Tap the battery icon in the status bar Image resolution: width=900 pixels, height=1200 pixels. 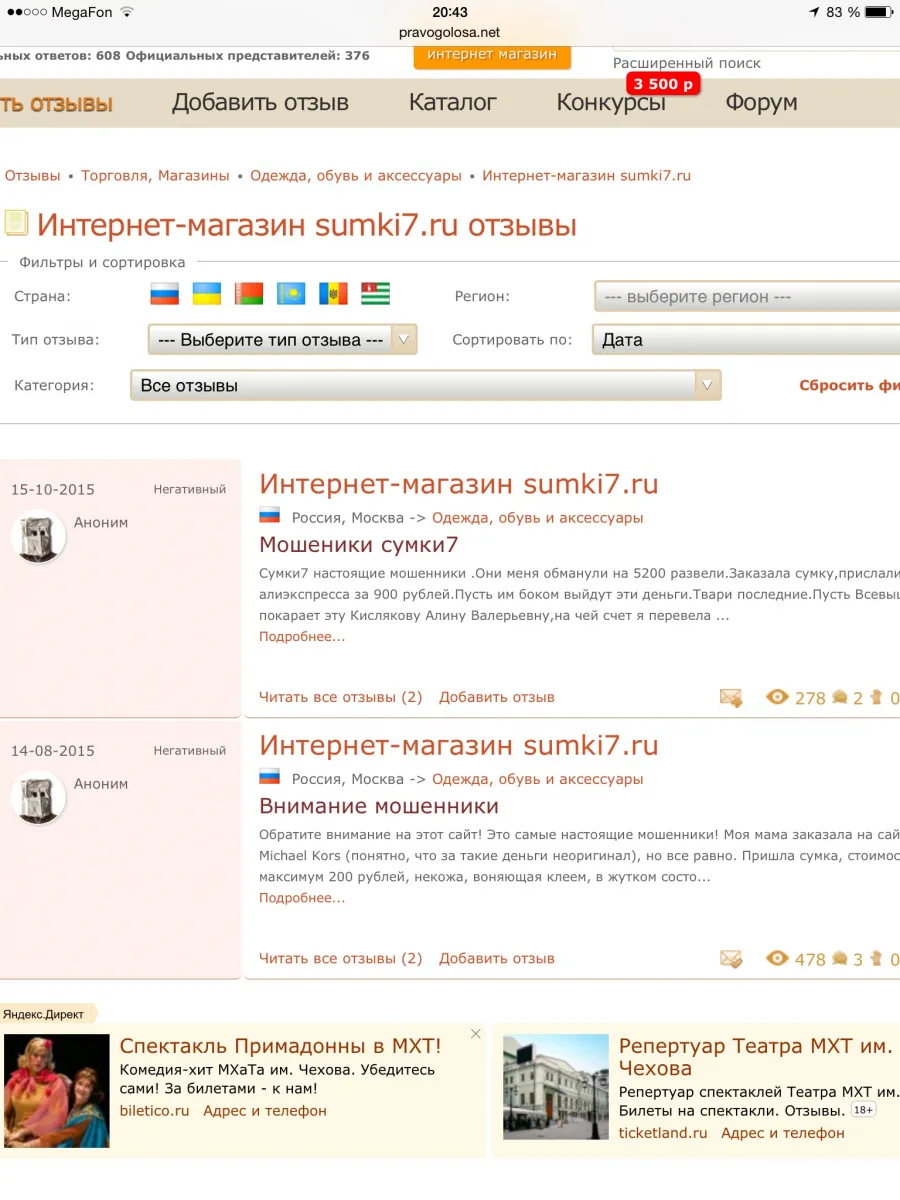click(879, 12)
